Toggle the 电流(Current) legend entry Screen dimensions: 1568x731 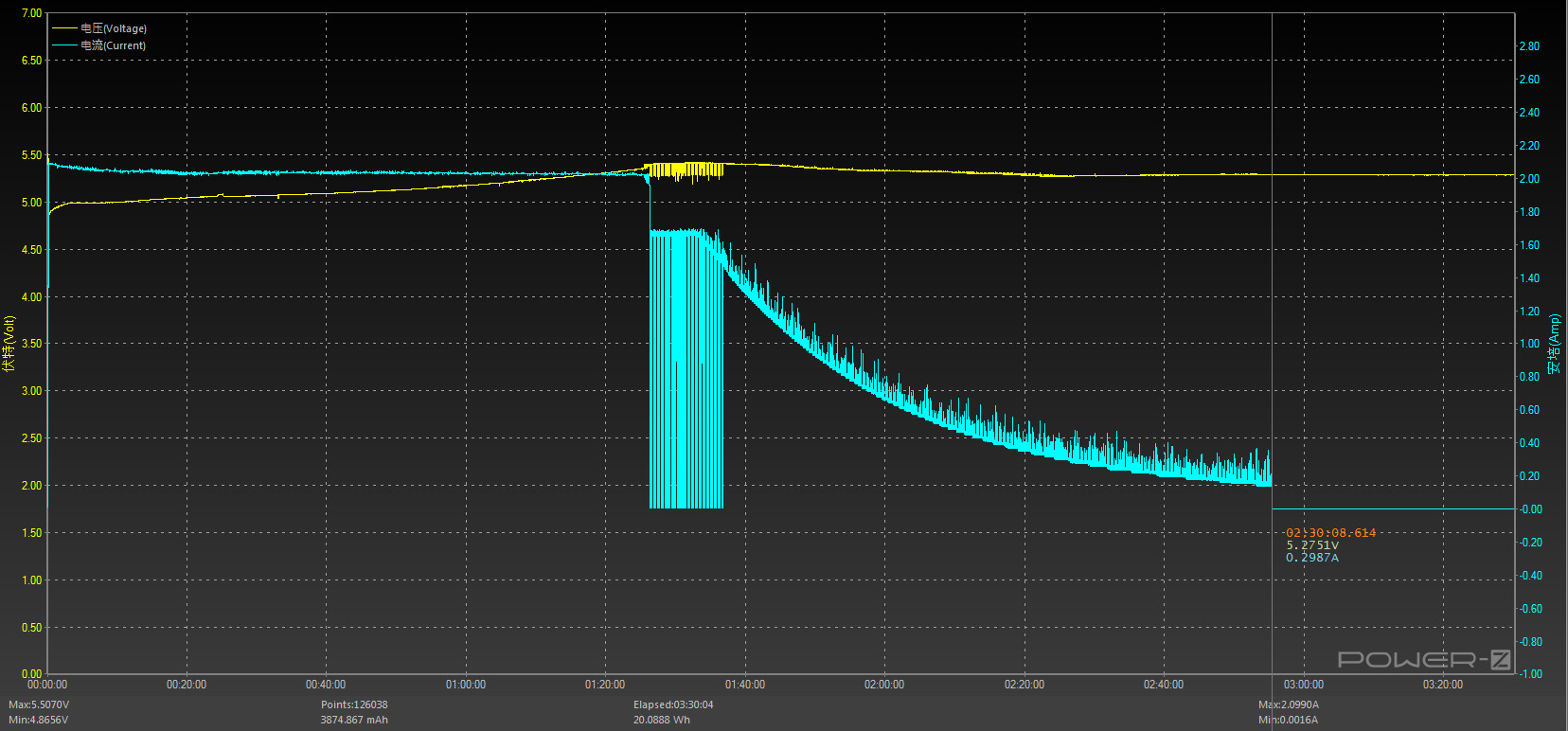113,45
